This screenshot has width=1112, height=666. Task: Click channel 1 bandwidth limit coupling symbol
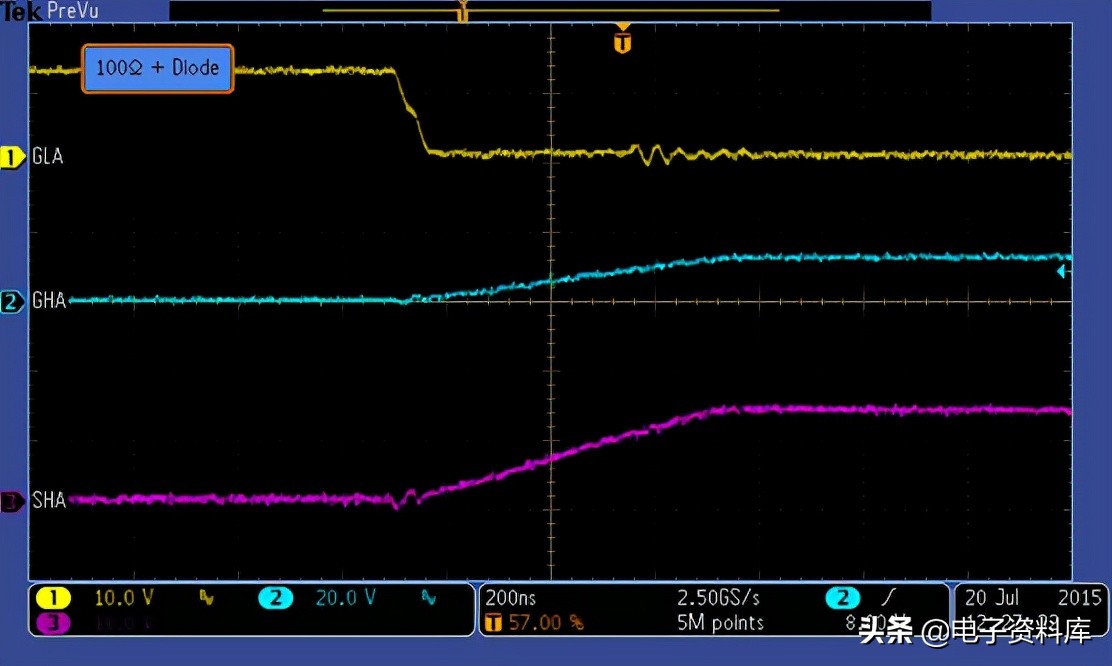coord(206,598)
